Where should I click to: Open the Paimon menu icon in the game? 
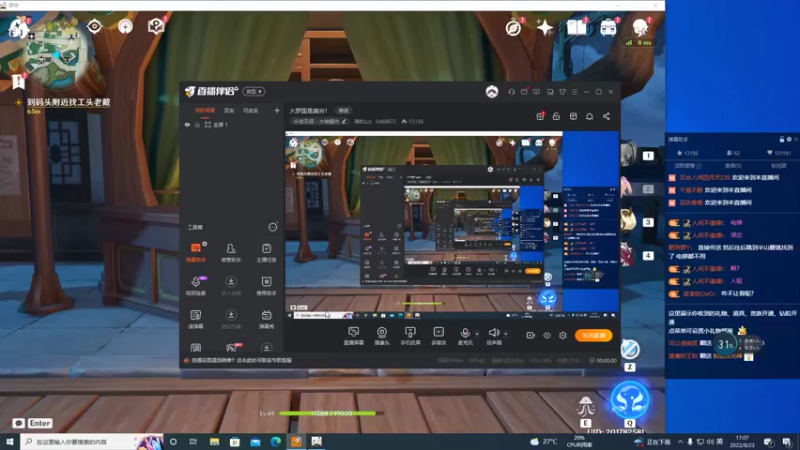tap(18, 28)
